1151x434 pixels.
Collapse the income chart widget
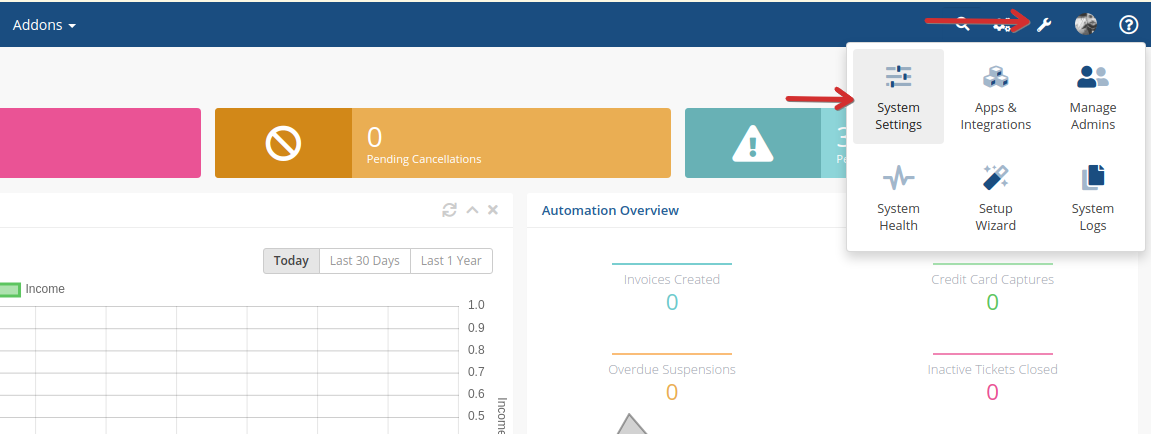coord(472,210)
